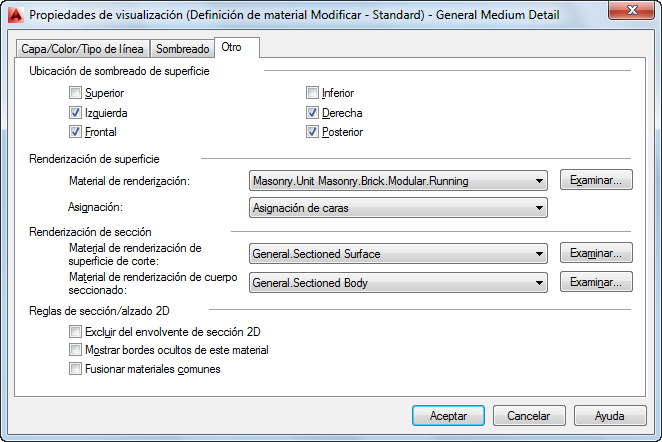Uncheck the Derecha checkbox
The image size is (662, 442).
coord(313,113)
